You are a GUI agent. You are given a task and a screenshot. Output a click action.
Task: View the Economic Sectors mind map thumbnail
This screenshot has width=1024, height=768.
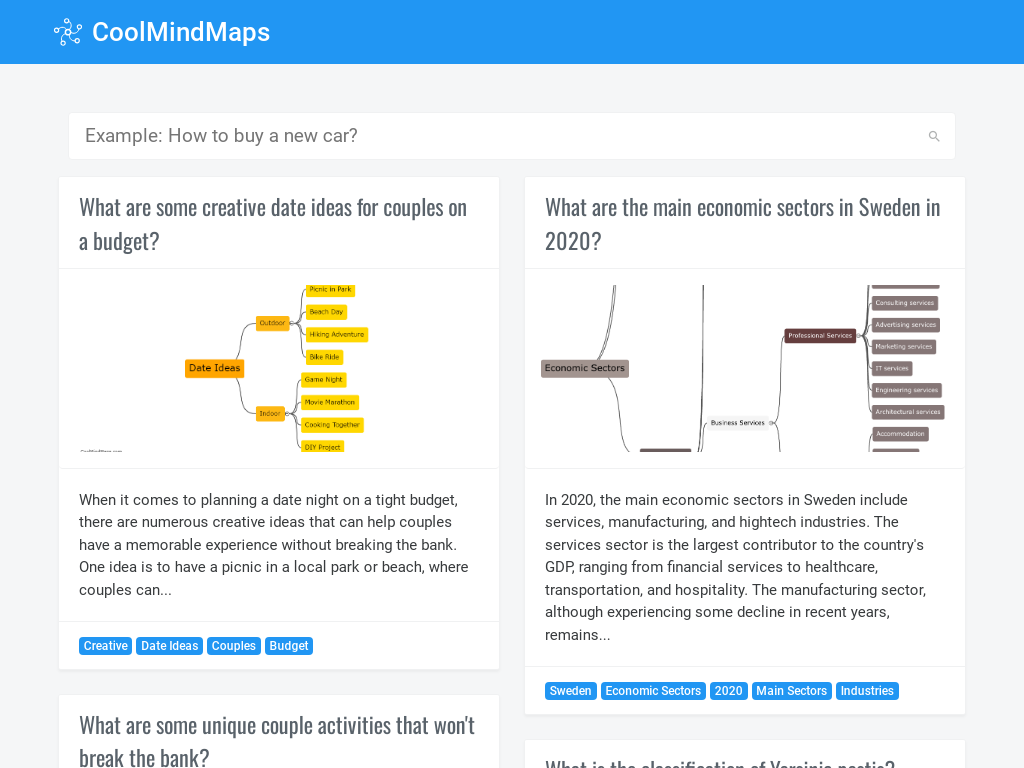coord(744,368)
